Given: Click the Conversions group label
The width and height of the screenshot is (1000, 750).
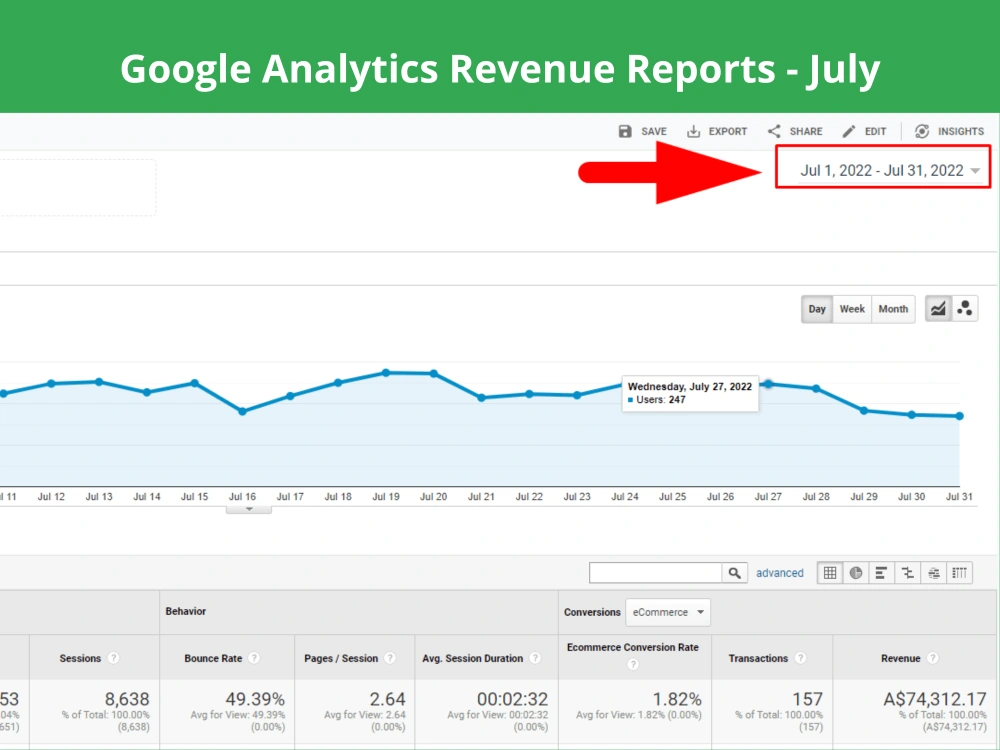Looking at the screenshot, I should coord(592,612).
